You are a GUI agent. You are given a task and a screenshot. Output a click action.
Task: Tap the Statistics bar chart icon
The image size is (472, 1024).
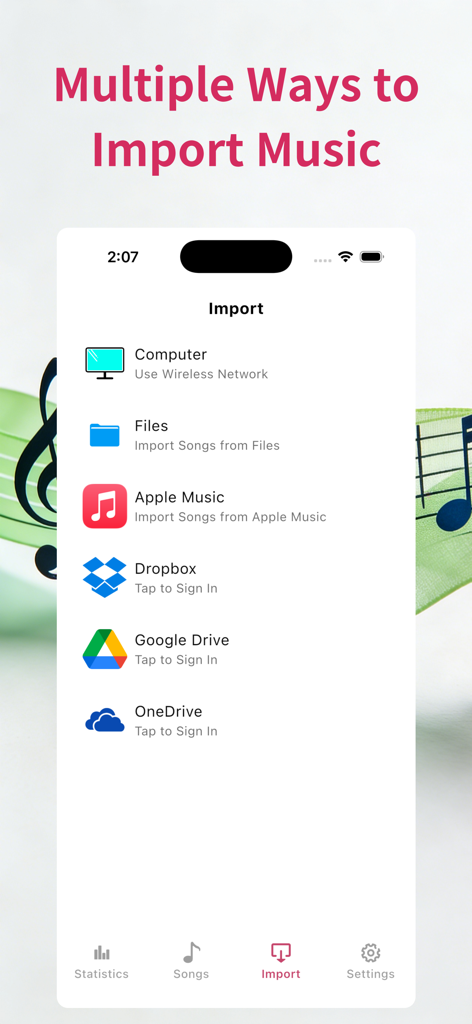point(102,952)
